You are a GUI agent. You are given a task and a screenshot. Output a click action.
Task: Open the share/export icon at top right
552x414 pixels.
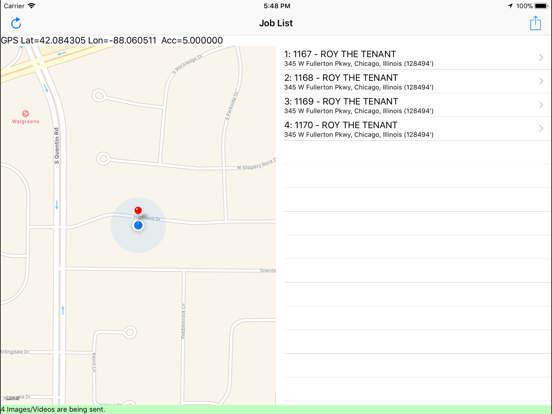point(535,23)
